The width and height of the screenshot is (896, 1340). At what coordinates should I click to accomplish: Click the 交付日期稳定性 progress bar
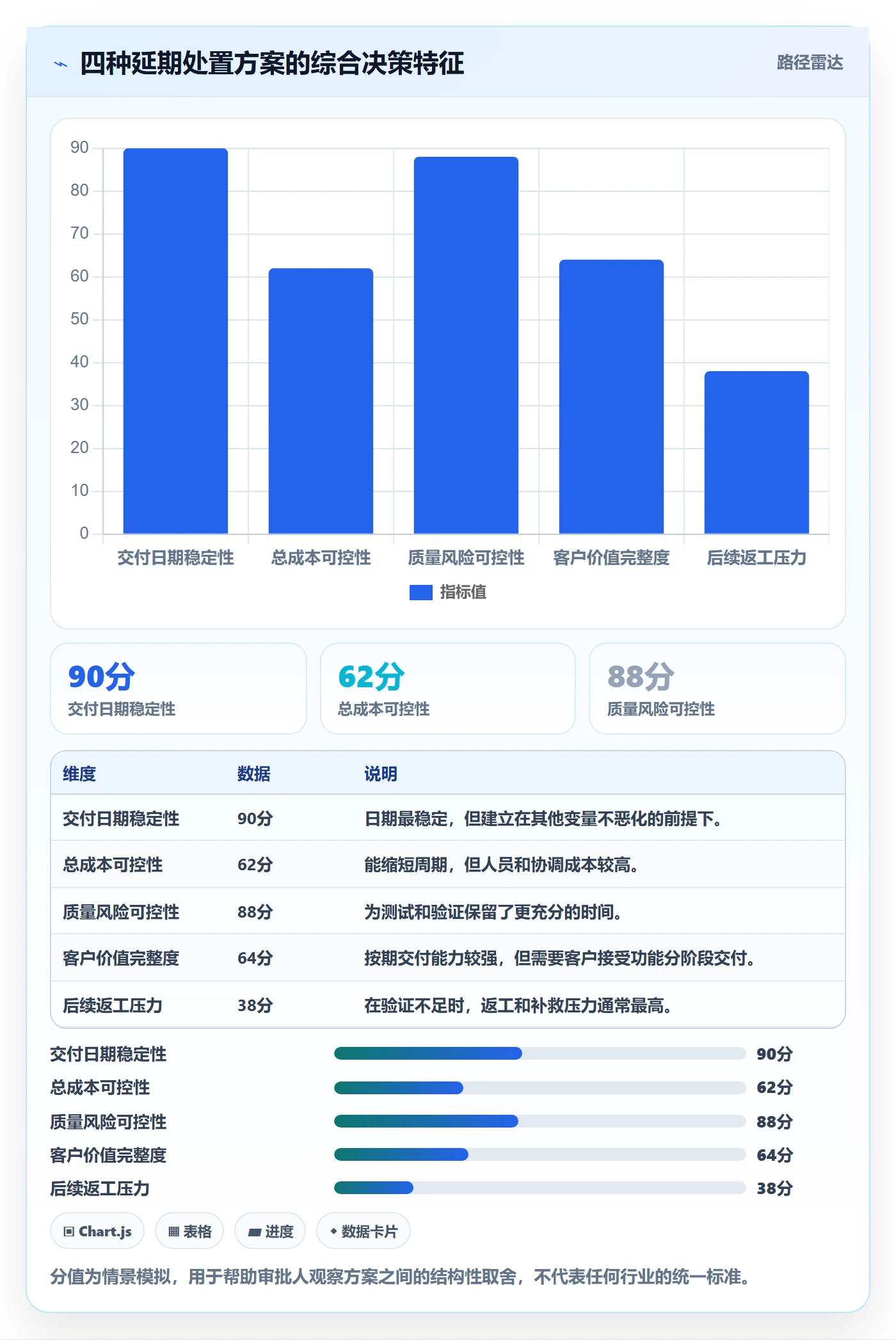pyautogui.click(x=540, y=1053)
